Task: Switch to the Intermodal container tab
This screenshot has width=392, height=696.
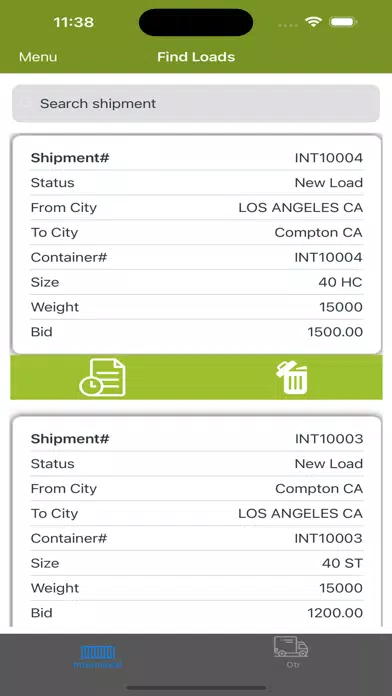Action: 98,656
